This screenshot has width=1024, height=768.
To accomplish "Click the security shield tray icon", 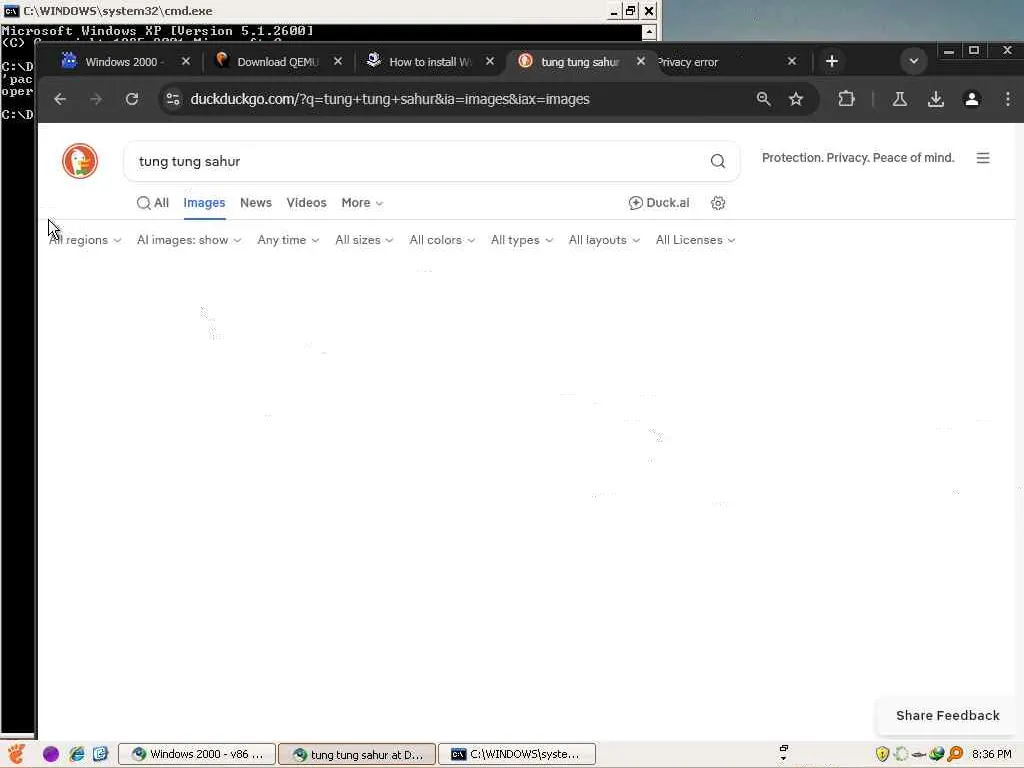I will (882, 754).
